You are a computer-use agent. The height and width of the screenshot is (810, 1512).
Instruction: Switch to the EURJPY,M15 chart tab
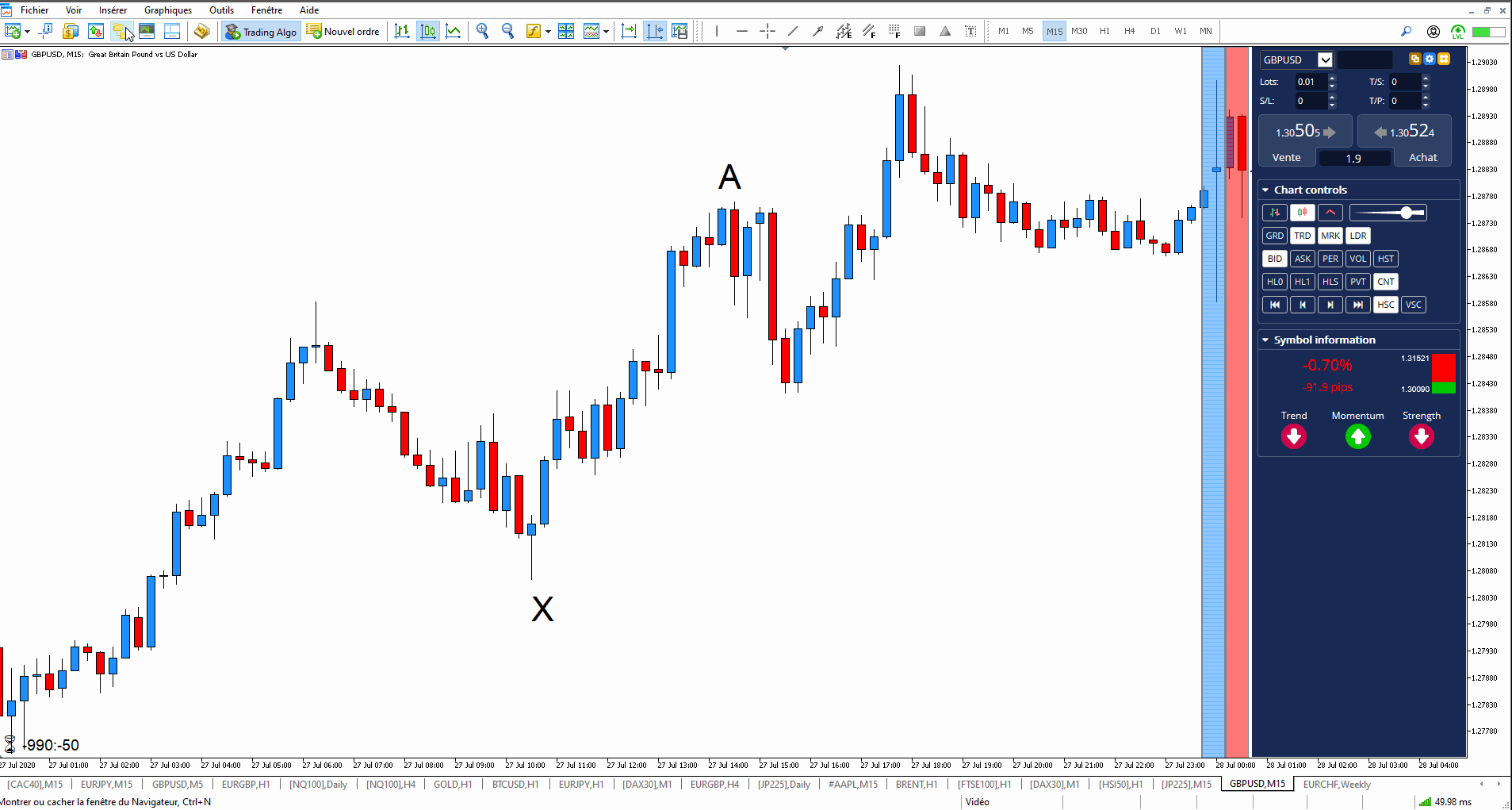pyautogui.click(x=105, y=784)
